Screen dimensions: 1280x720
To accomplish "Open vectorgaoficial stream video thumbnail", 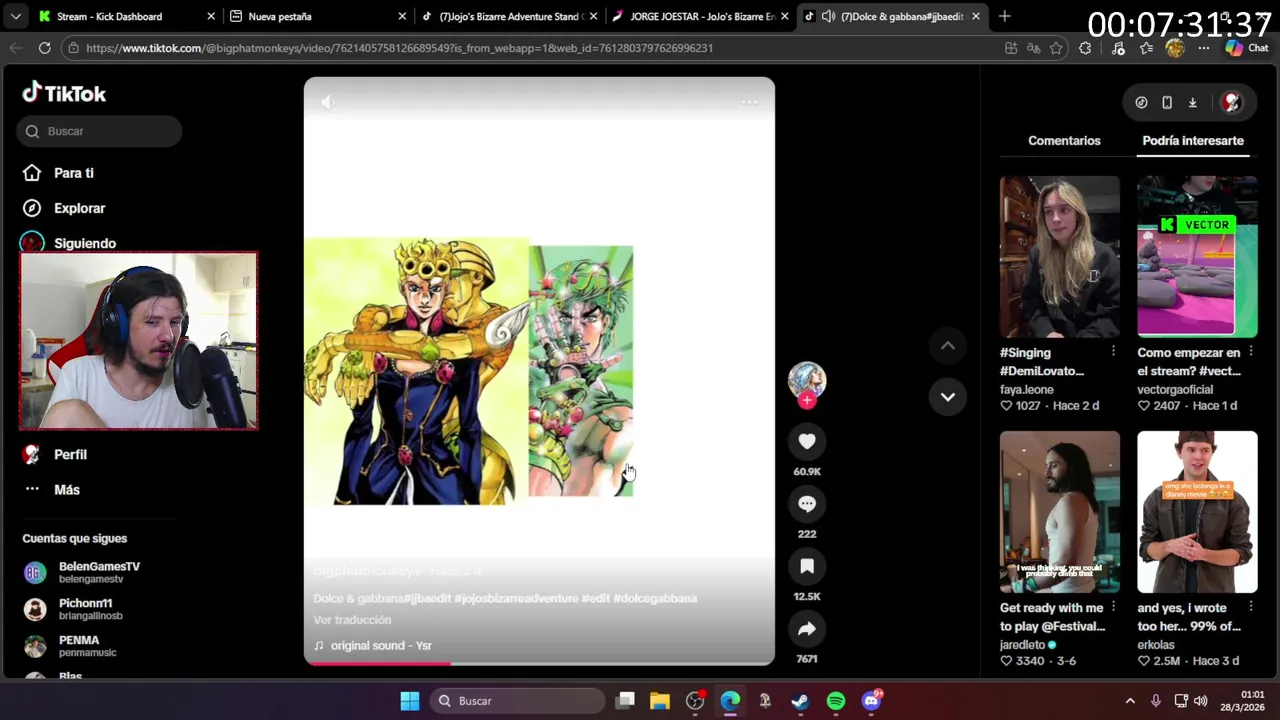I will coord(1197,256).
